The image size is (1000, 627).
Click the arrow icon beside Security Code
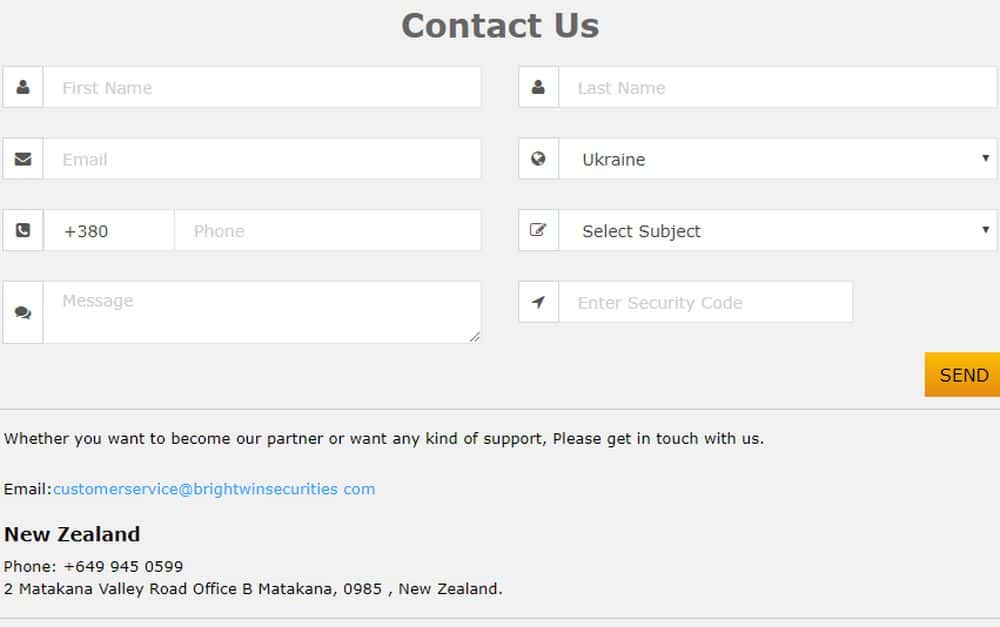click(538, 302)
